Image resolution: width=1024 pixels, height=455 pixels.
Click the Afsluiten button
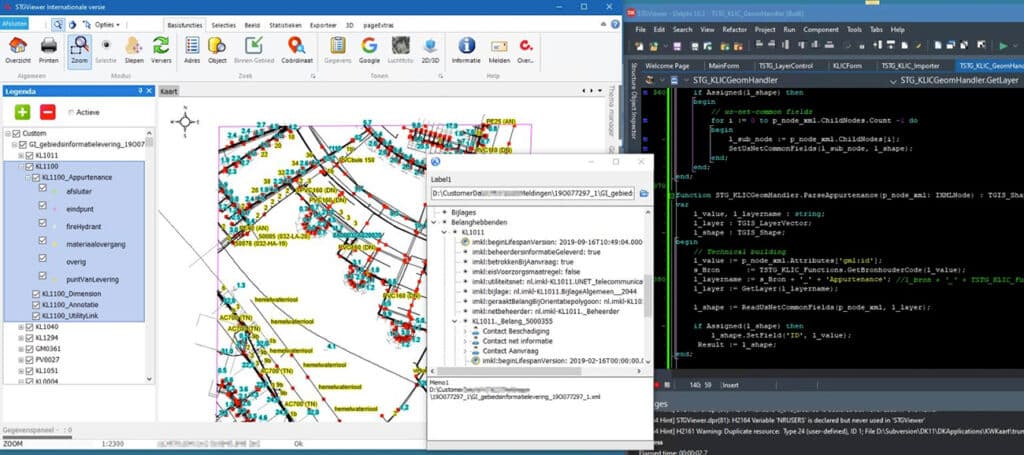pyautogui.click(x=14, y=24)
